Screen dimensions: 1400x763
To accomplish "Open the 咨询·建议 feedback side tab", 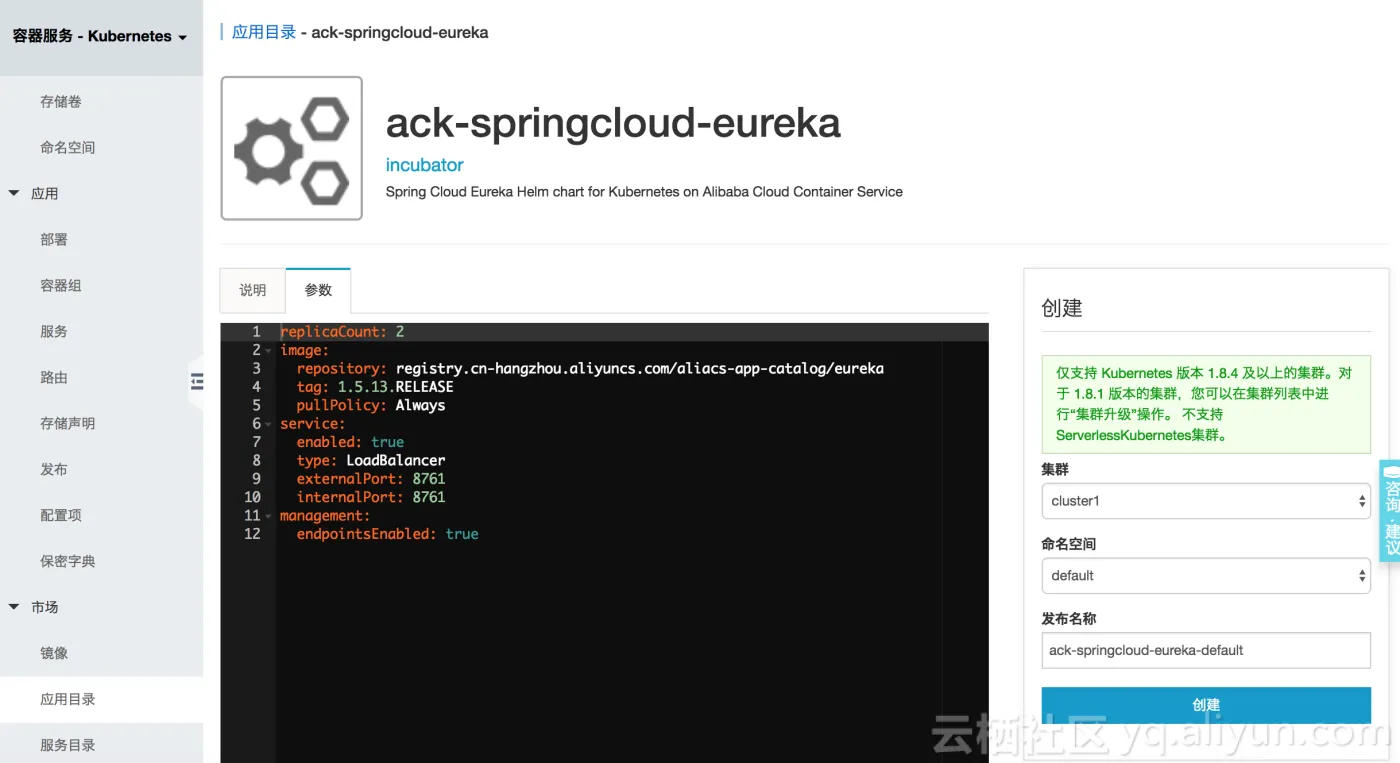I will coord(1390,510).
